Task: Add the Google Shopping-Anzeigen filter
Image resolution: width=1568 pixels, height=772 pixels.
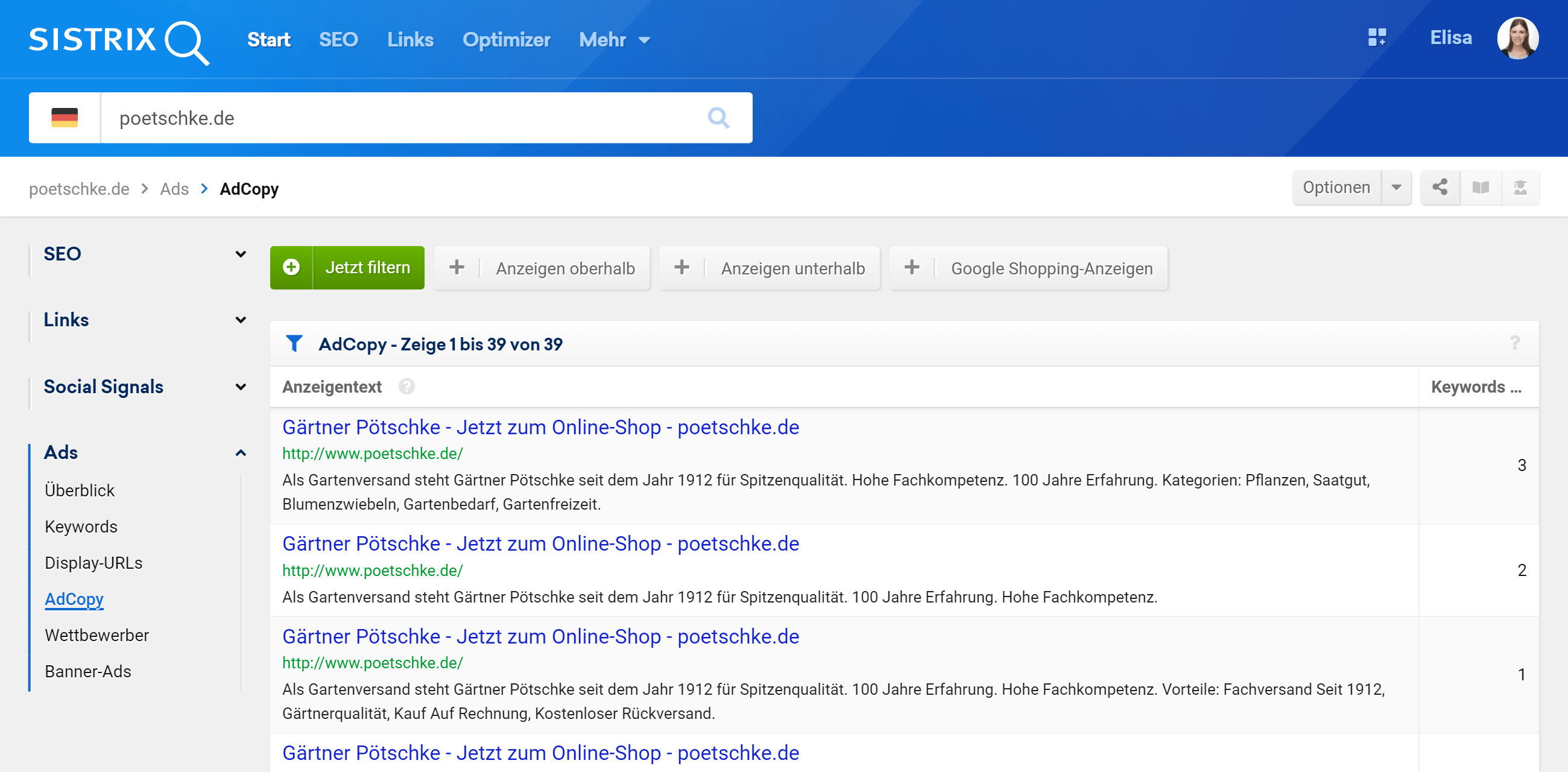Action: pyautogui.click(x=1028, y=268)
